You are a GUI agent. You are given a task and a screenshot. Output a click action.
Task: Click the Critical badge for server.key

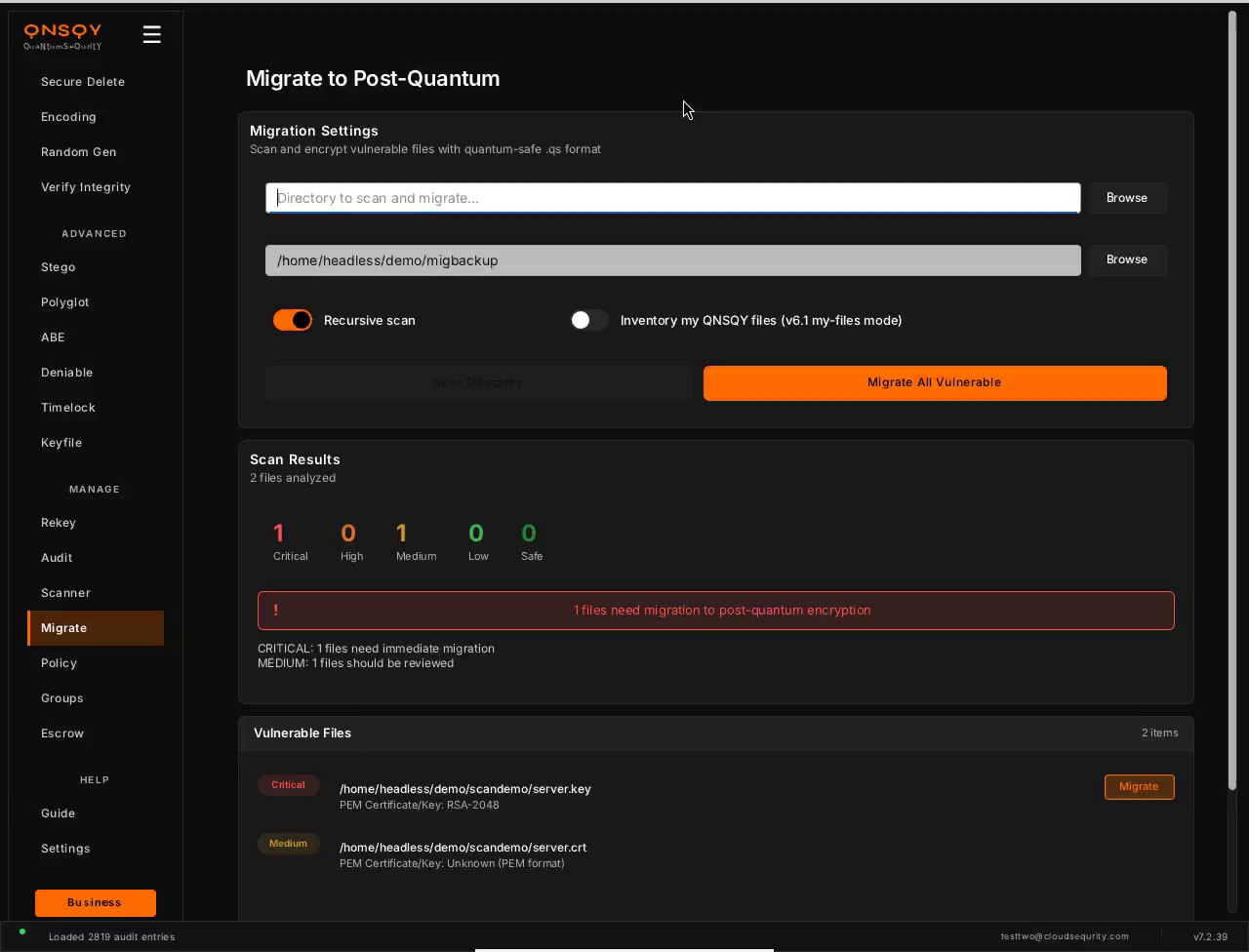tap(288, 785)
